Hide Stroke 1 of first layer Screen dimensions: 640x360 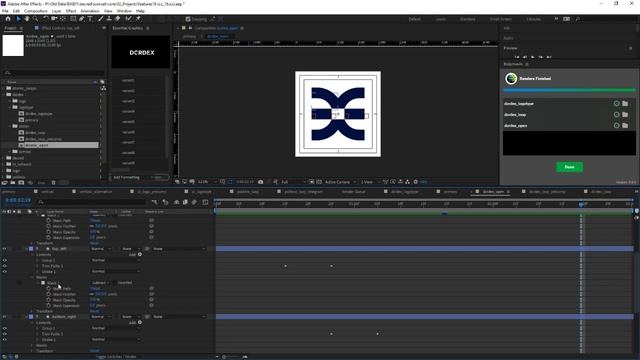pos(4,271)
